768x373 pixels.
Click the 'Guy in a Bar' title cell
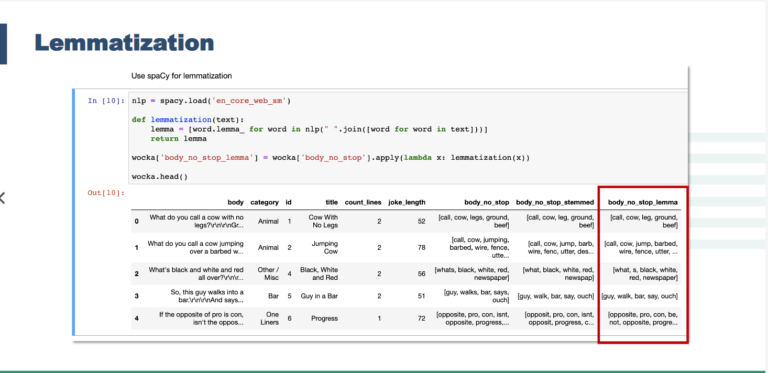[319, 296]
